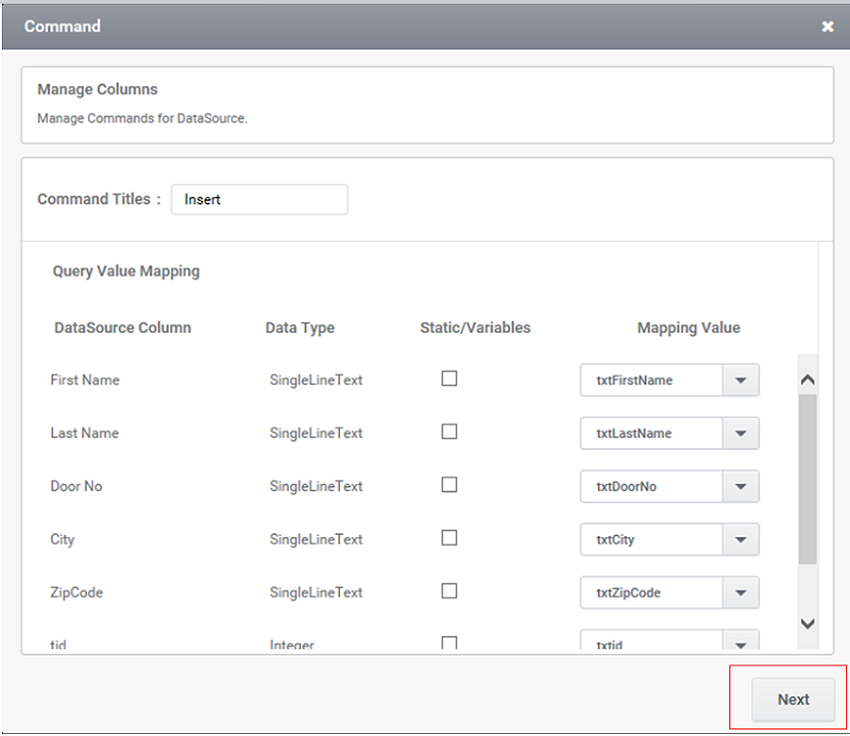Click the txtCity mapping value field
Viewport: 850px width, 736px height.
coord(651,539)
